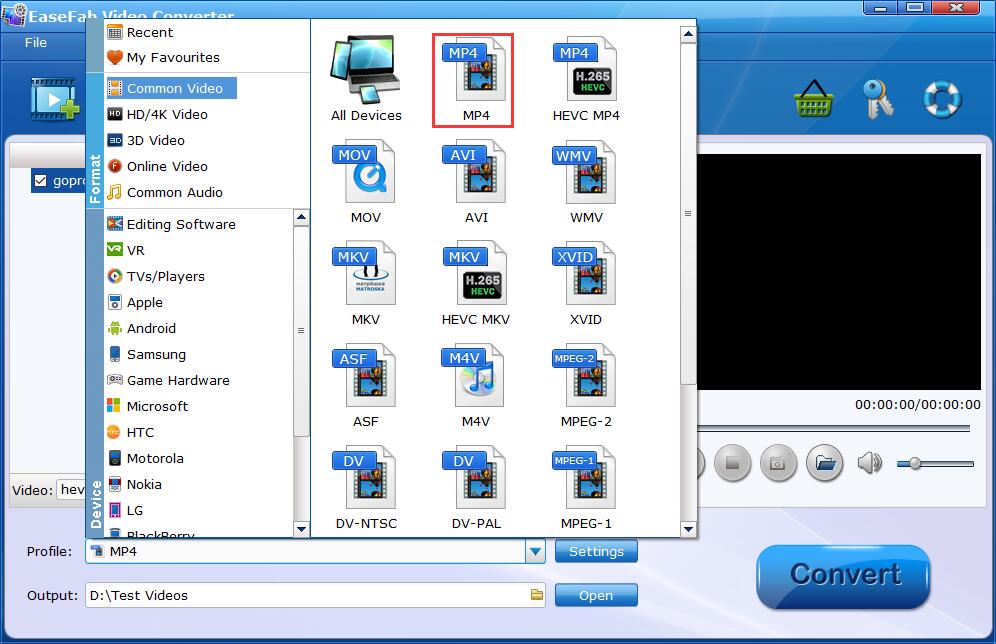Choose the AVI format icon
The width and height of the screenshot is (996, 644).
[476, 182]
